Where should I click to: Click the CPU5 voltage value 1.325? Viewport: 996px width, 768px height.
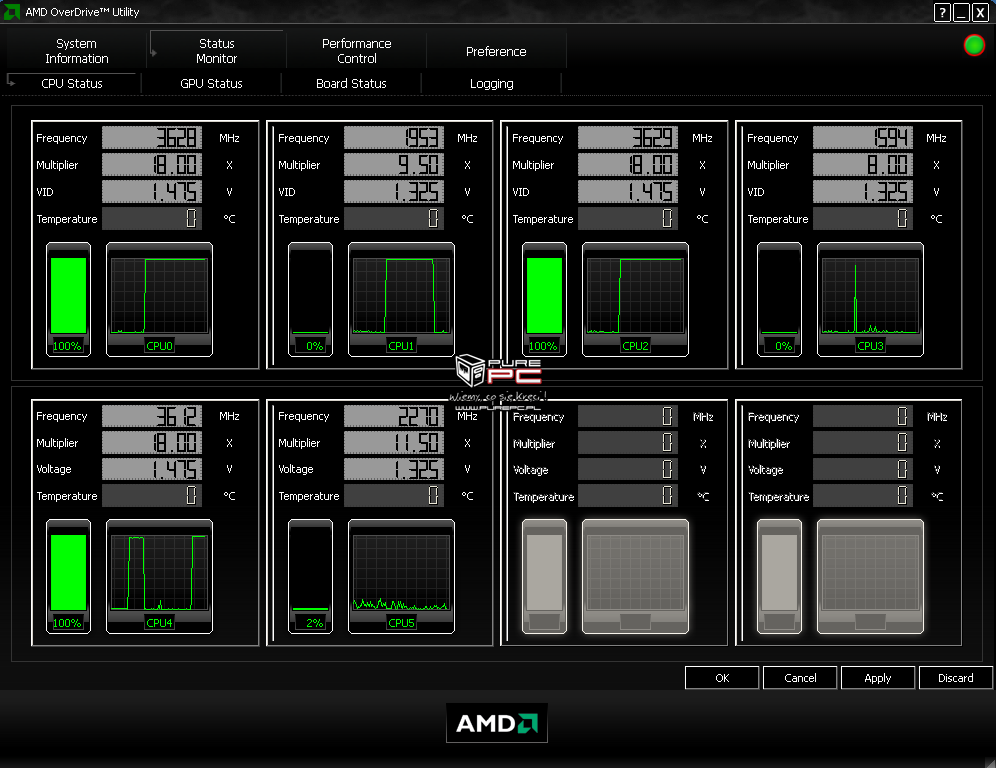pos(394,469)
